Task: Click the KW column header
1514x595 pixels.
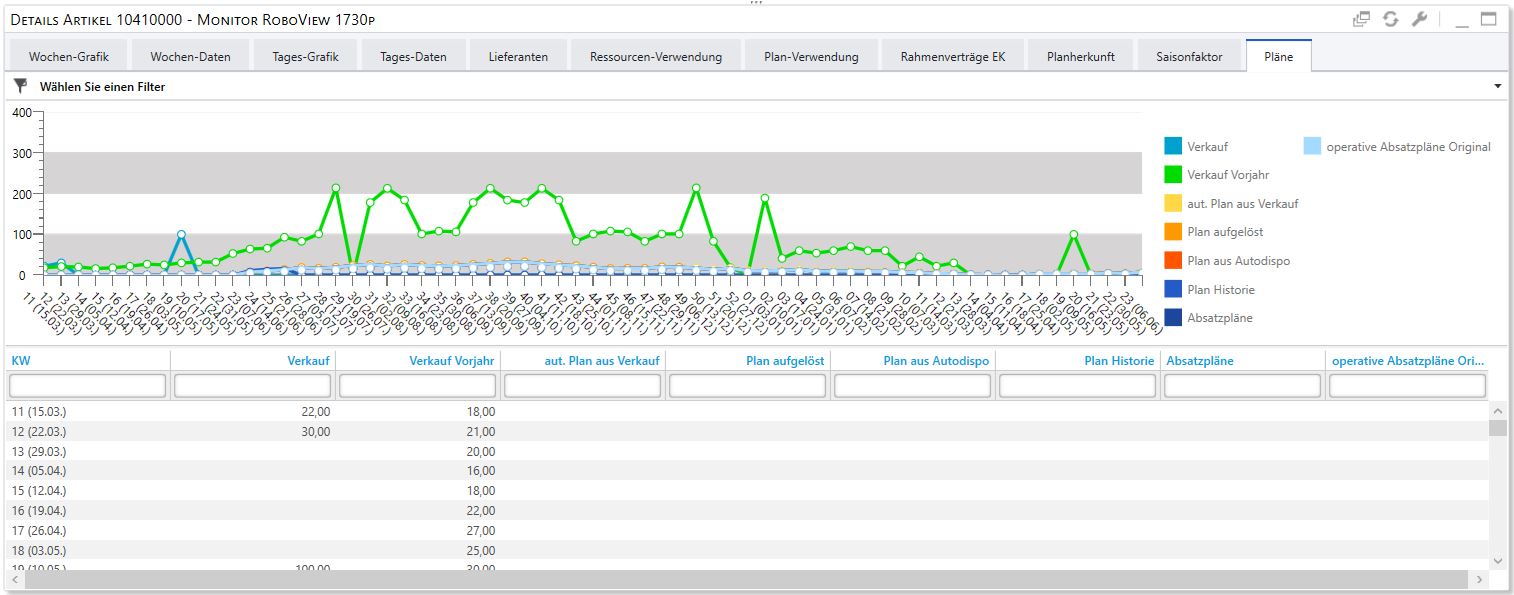Action: click(x=22, y=361)
